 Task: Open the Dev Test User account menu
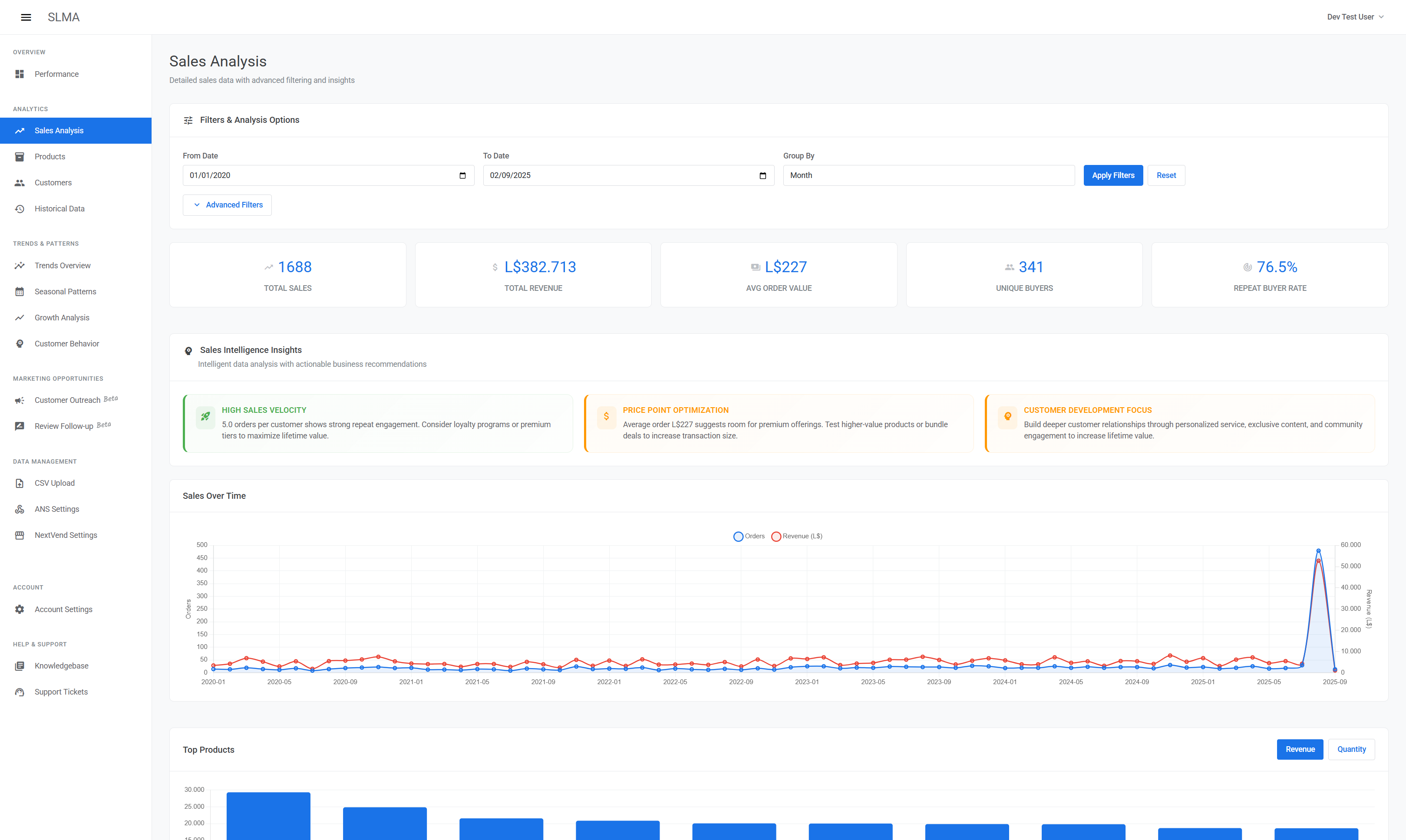pos(1355,17)
